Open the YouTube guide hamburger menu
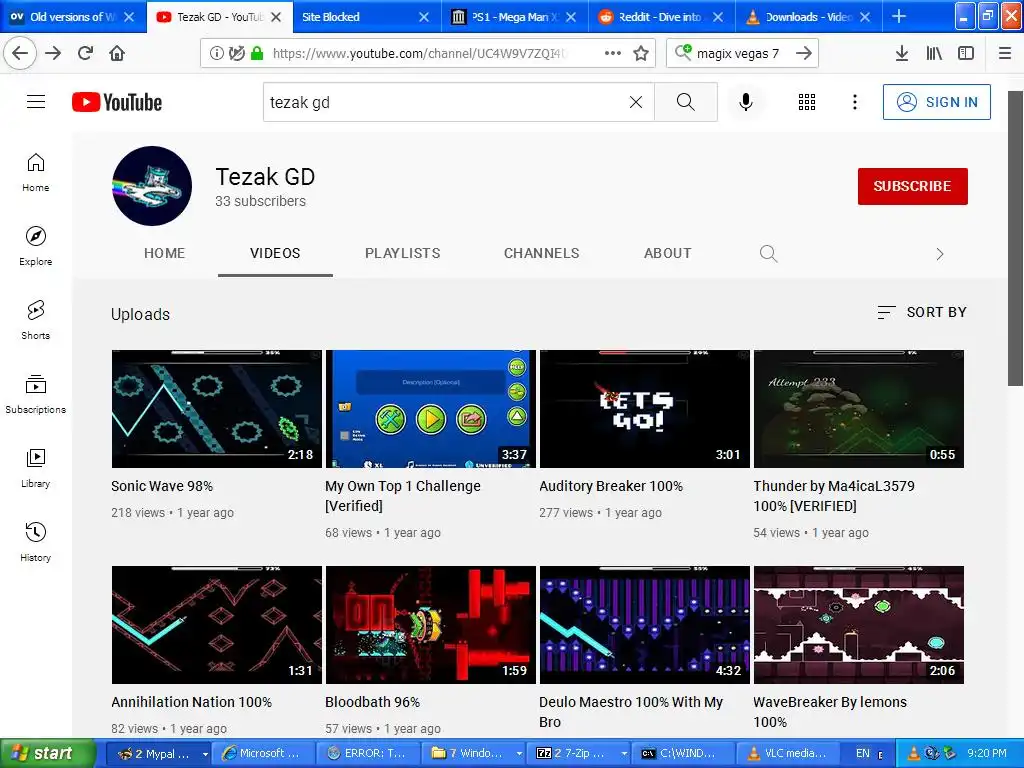The width and height of the screenshot is (1024, 768). tap(36, 102)
